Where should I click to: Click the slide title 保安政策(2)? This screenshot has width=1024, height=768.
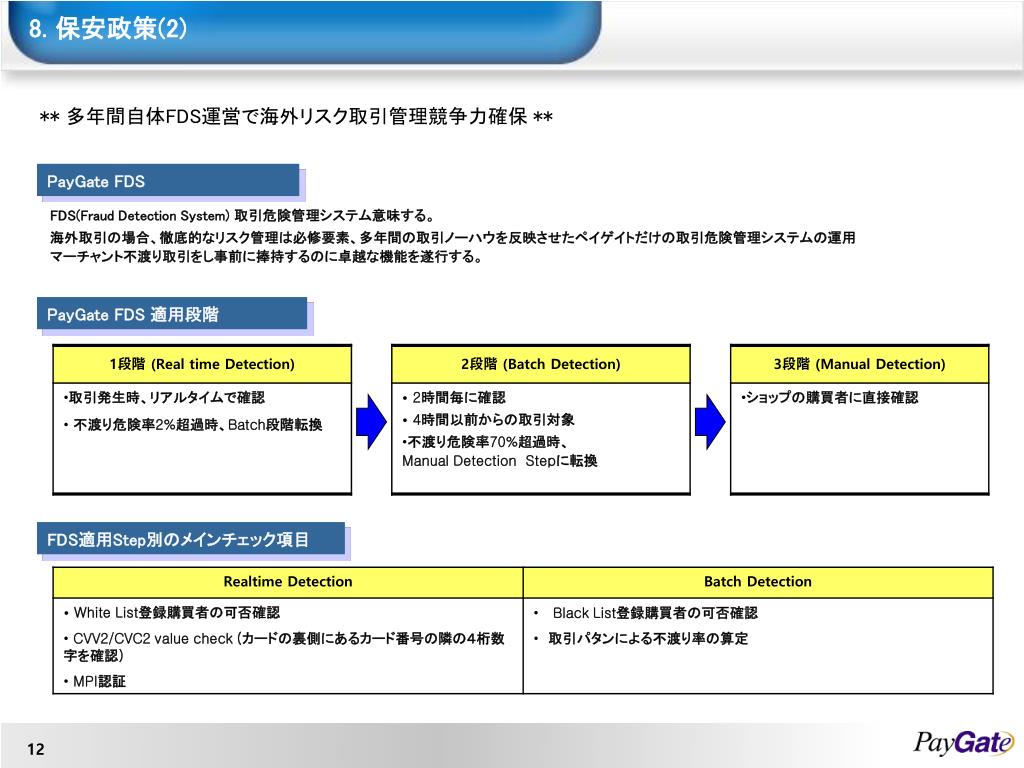108,29
